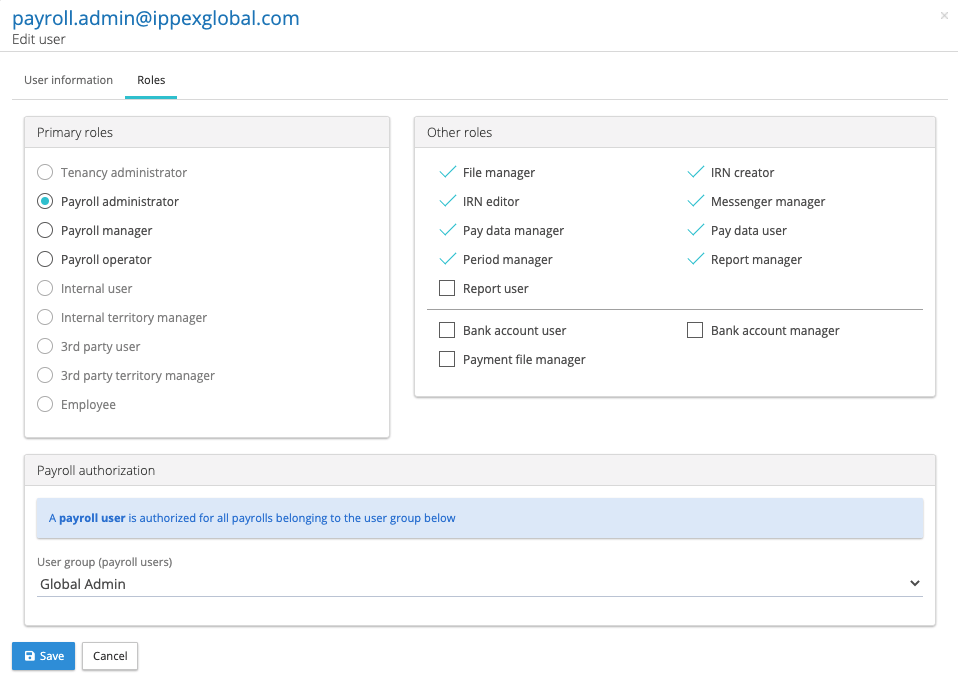Enable the Payment file manager checkbox

(x=447, y=360)
